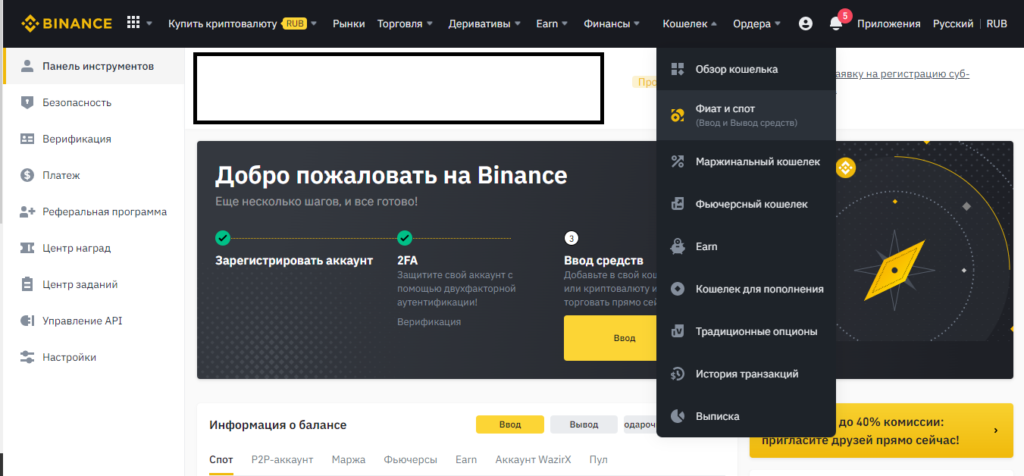Viewport: 1024px width, 476px height.
Task: Switch to the Маржа tab
Action: click(349, 460)
